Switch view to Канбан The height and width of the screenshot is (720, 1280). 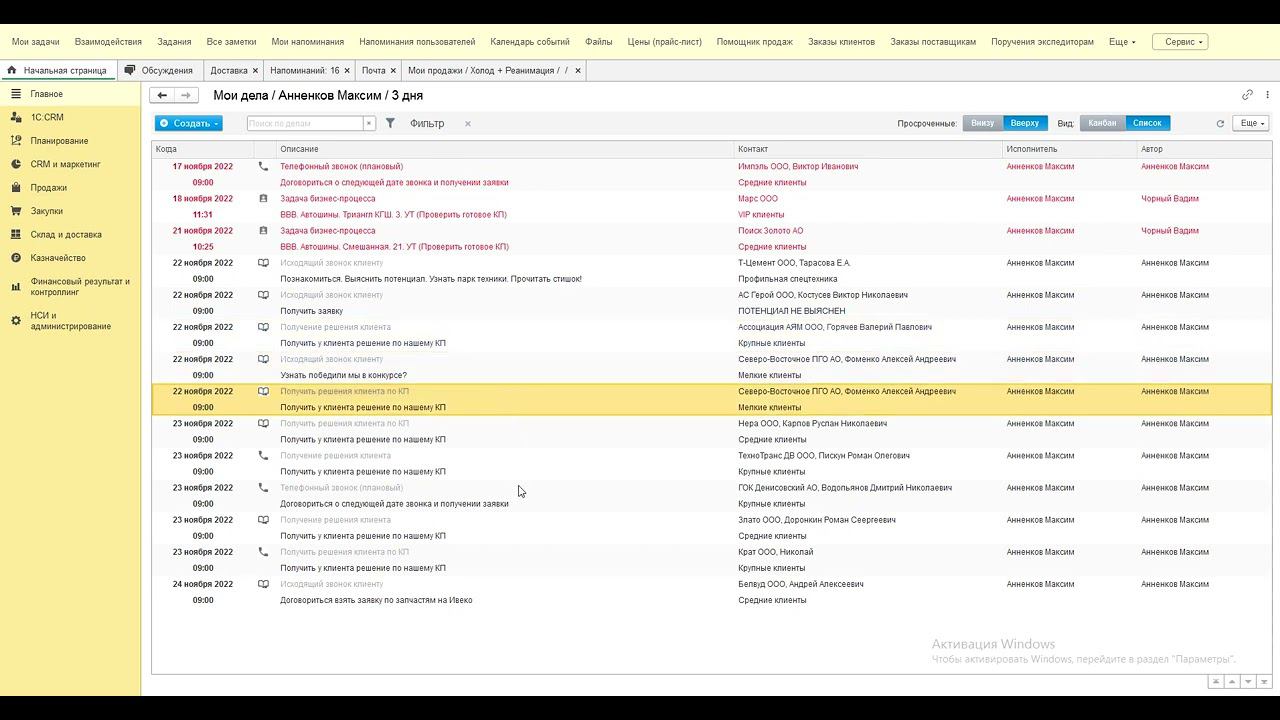(x=1102, y=123)
